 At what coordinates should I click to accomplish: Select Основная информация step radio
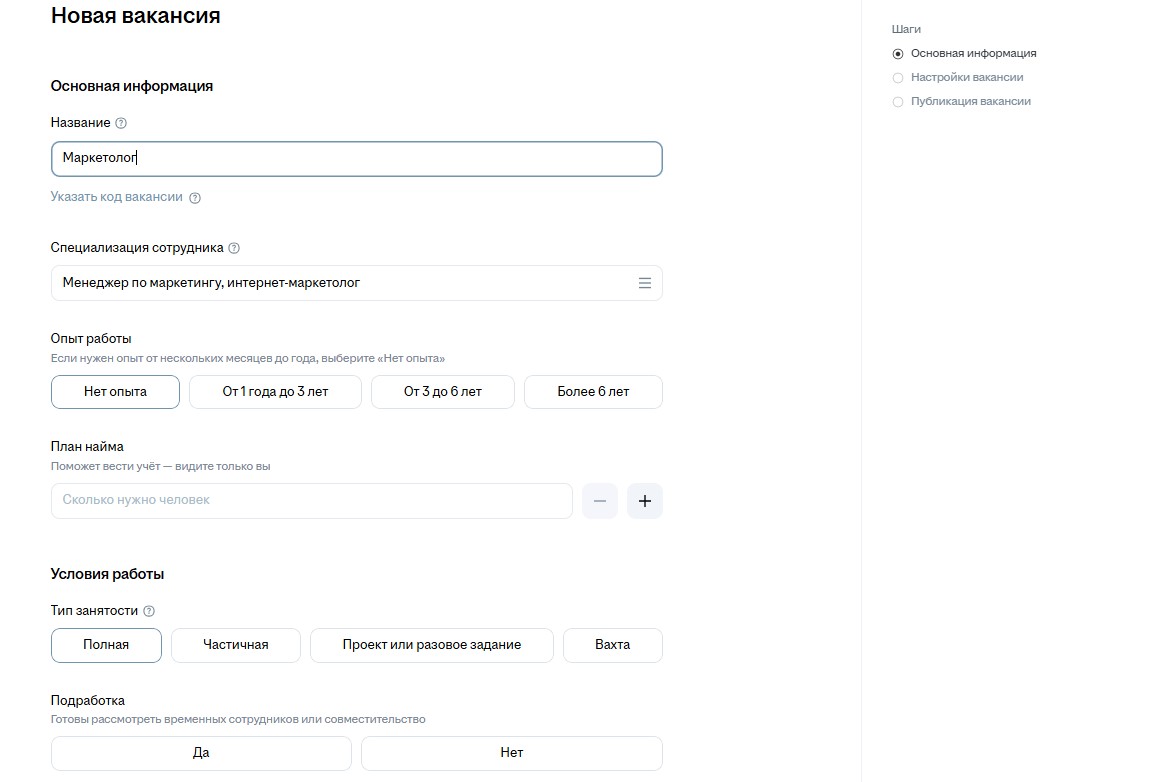(x=898, y=54)
